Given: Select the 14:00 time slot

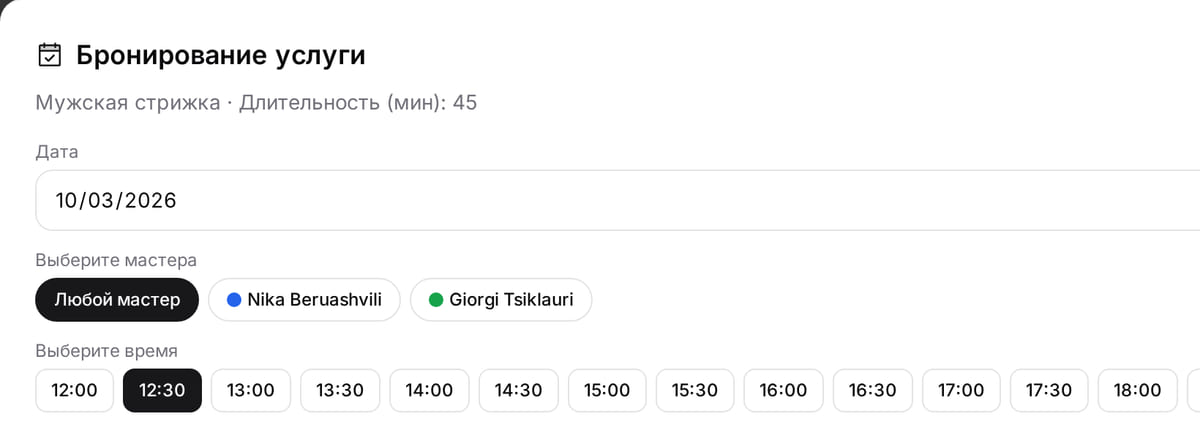Looking at the screenshot, I should pos(429,390).
